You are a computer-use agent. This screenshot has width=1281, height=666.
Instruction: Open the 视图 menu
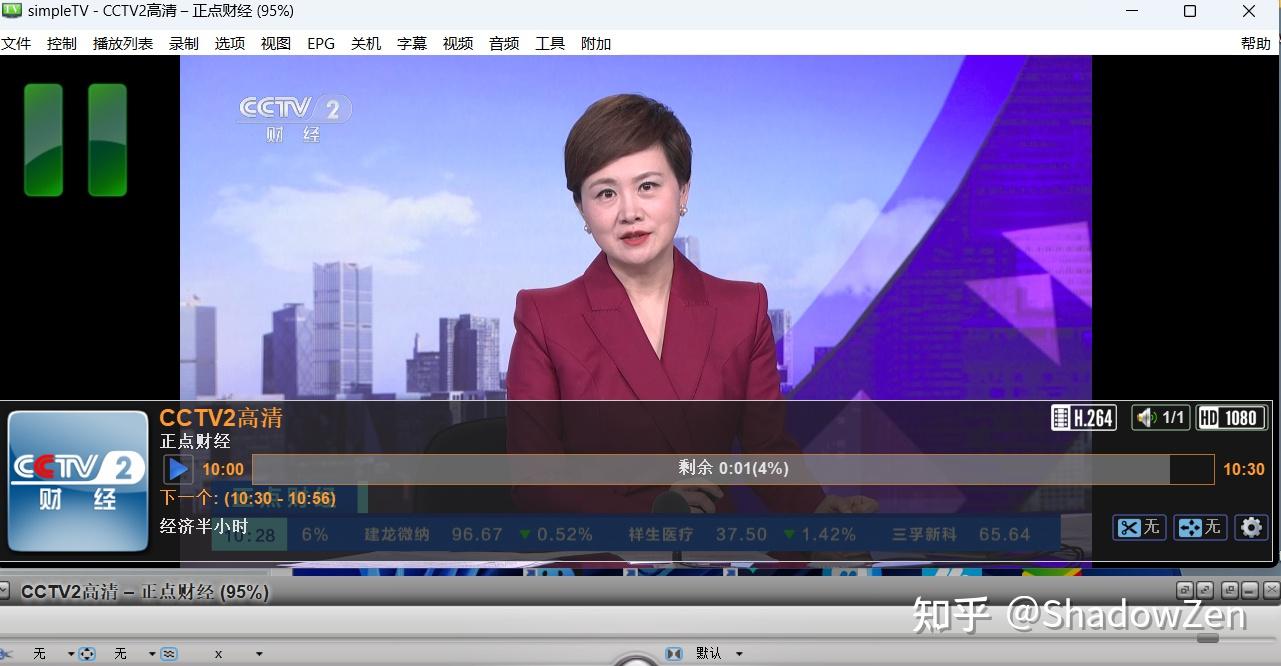[276, 43]
